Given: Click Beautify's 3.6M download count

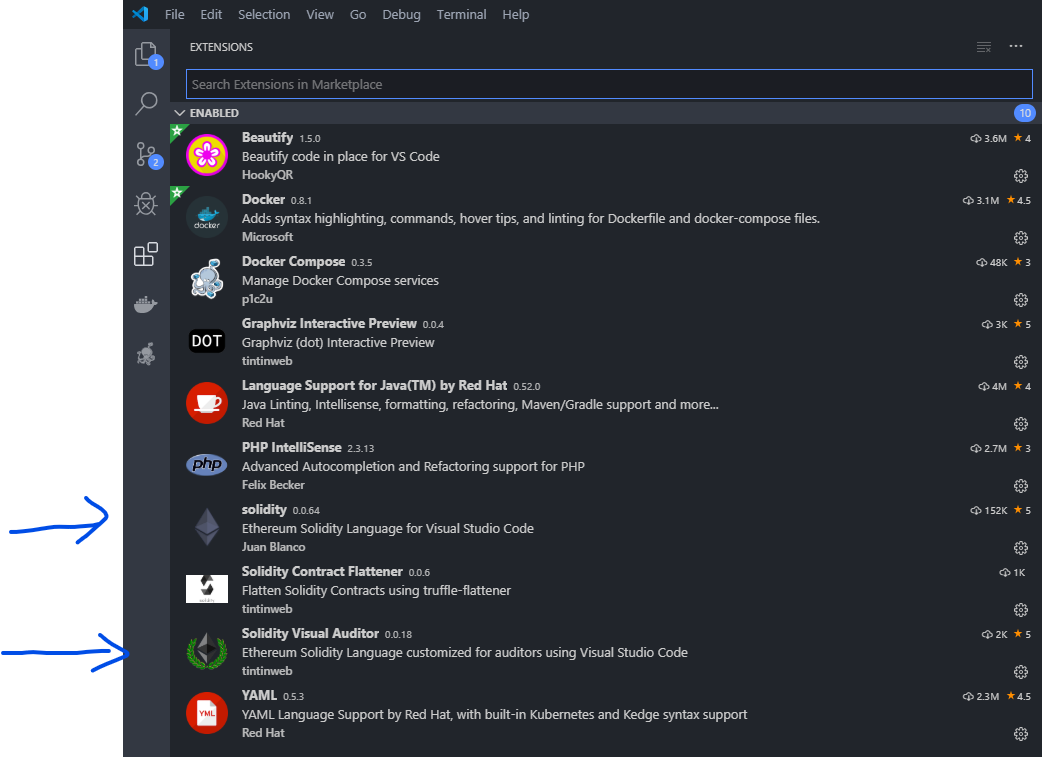Looking at the screenshot, I should coord(988,138).
